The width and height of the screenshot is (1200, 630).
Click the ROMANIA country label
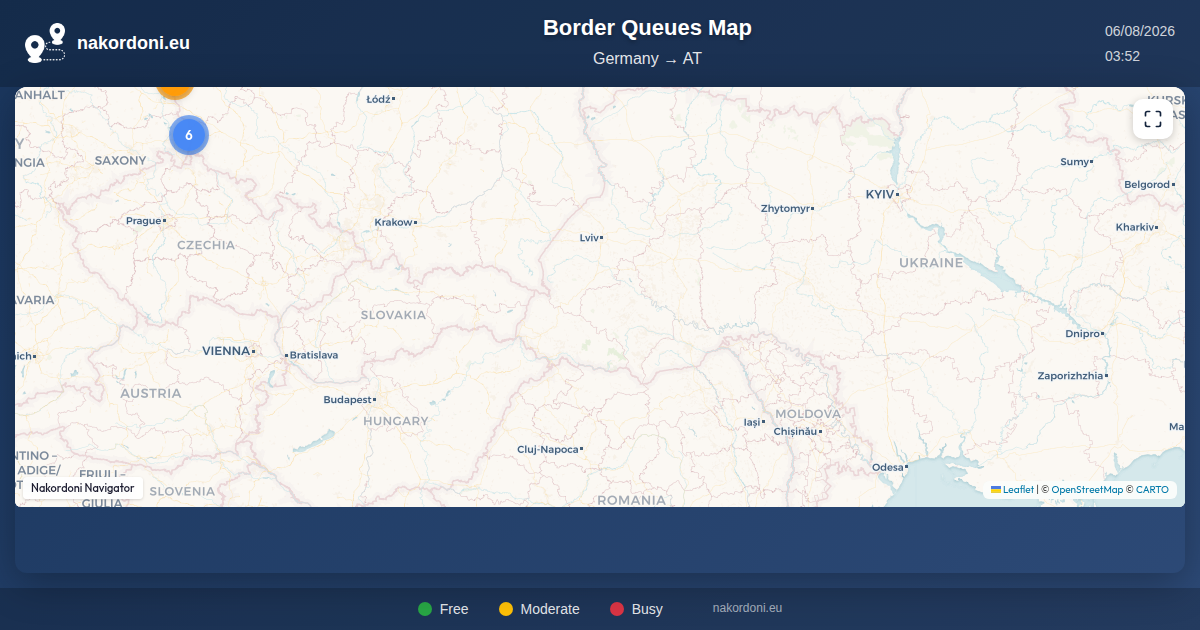630,500
